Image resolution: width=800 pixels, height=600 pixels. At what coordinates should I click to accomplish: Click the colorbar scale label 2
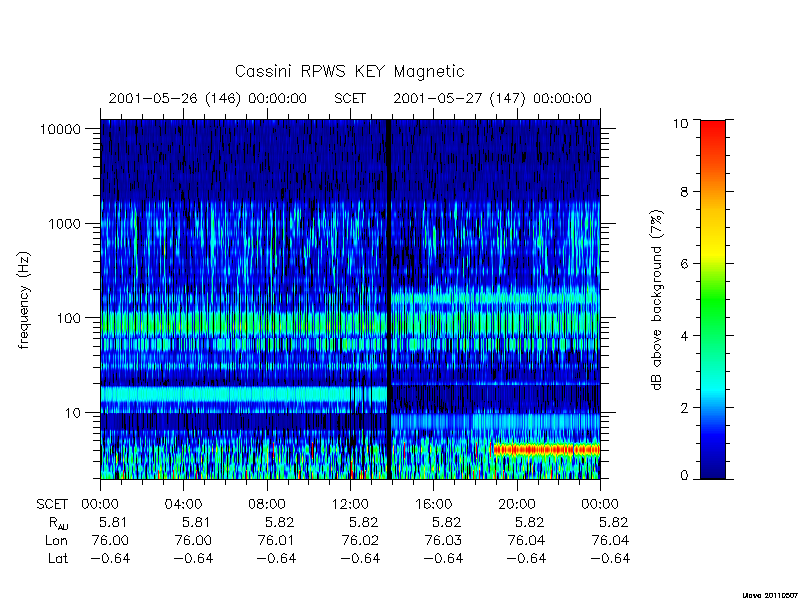point(684,408)
